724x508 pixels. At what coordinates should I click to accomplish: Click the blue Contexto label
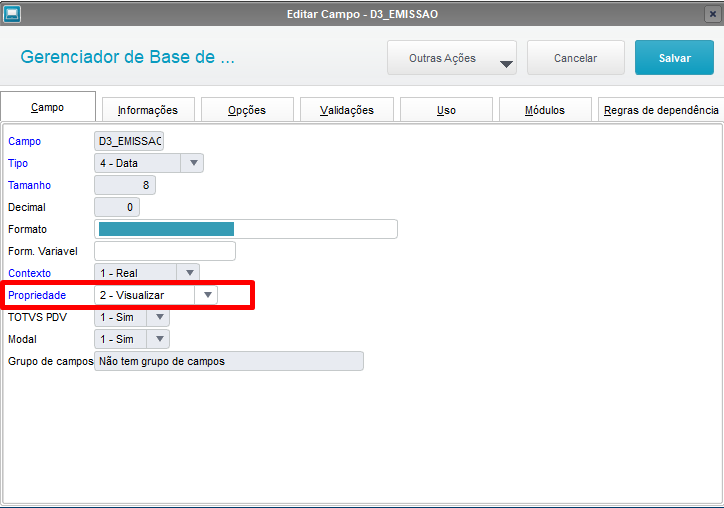click(x=29, y=273)
